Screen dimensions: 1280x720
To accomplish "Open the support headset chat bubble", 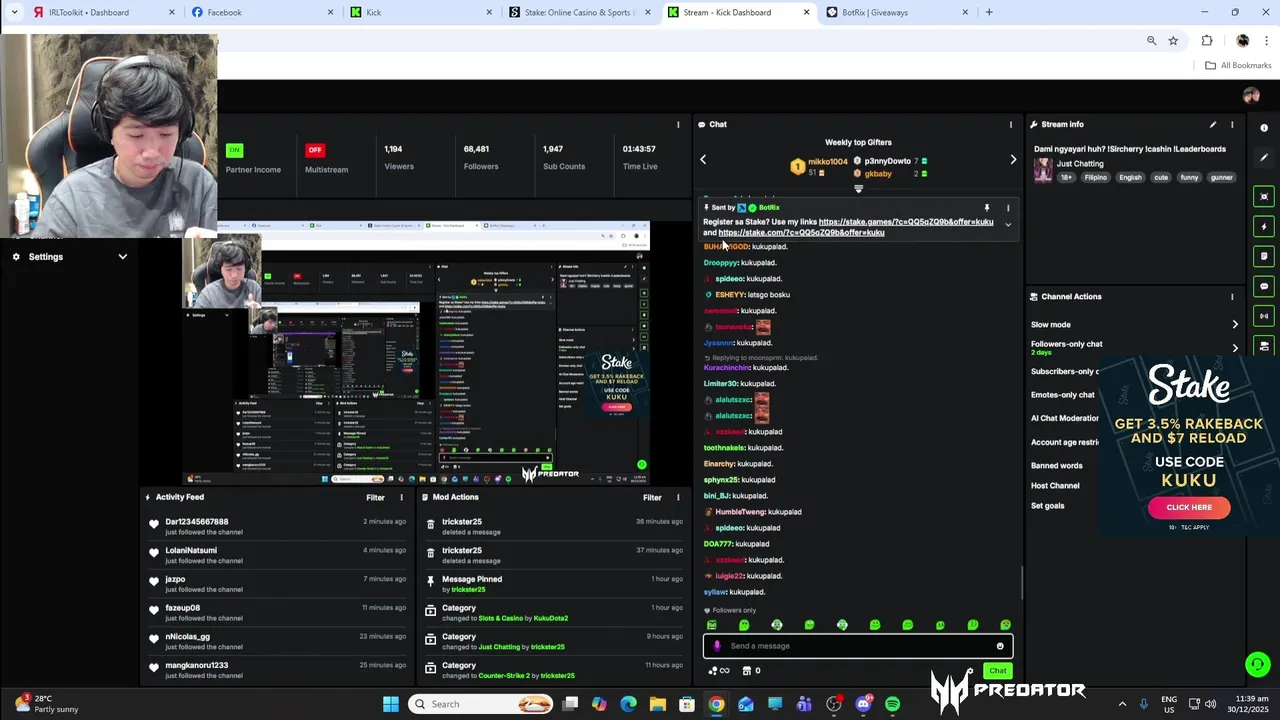I will click(1257, 664).
